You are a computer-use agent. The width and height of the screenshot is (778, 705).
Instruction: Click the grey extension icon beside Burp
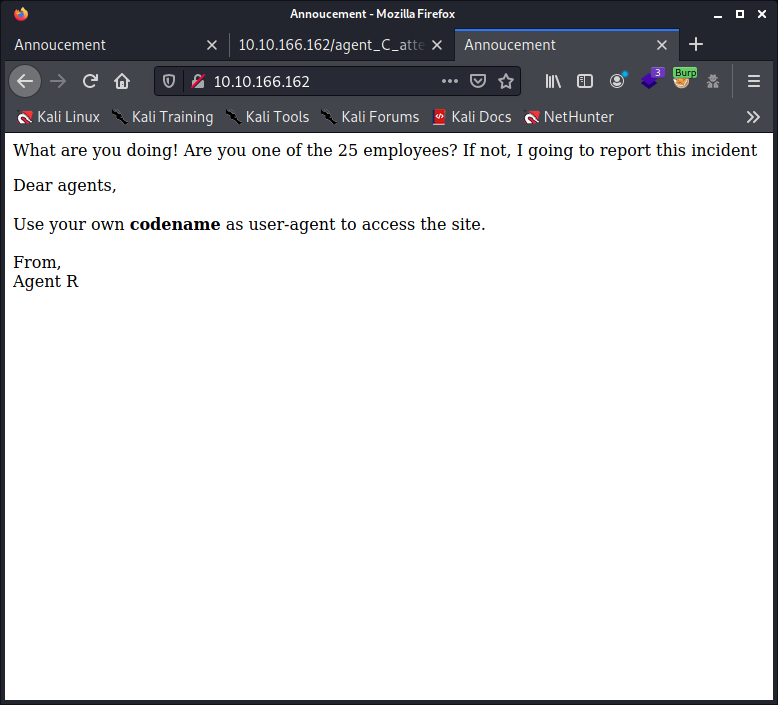pyautogui.click(x=713, y=81)
